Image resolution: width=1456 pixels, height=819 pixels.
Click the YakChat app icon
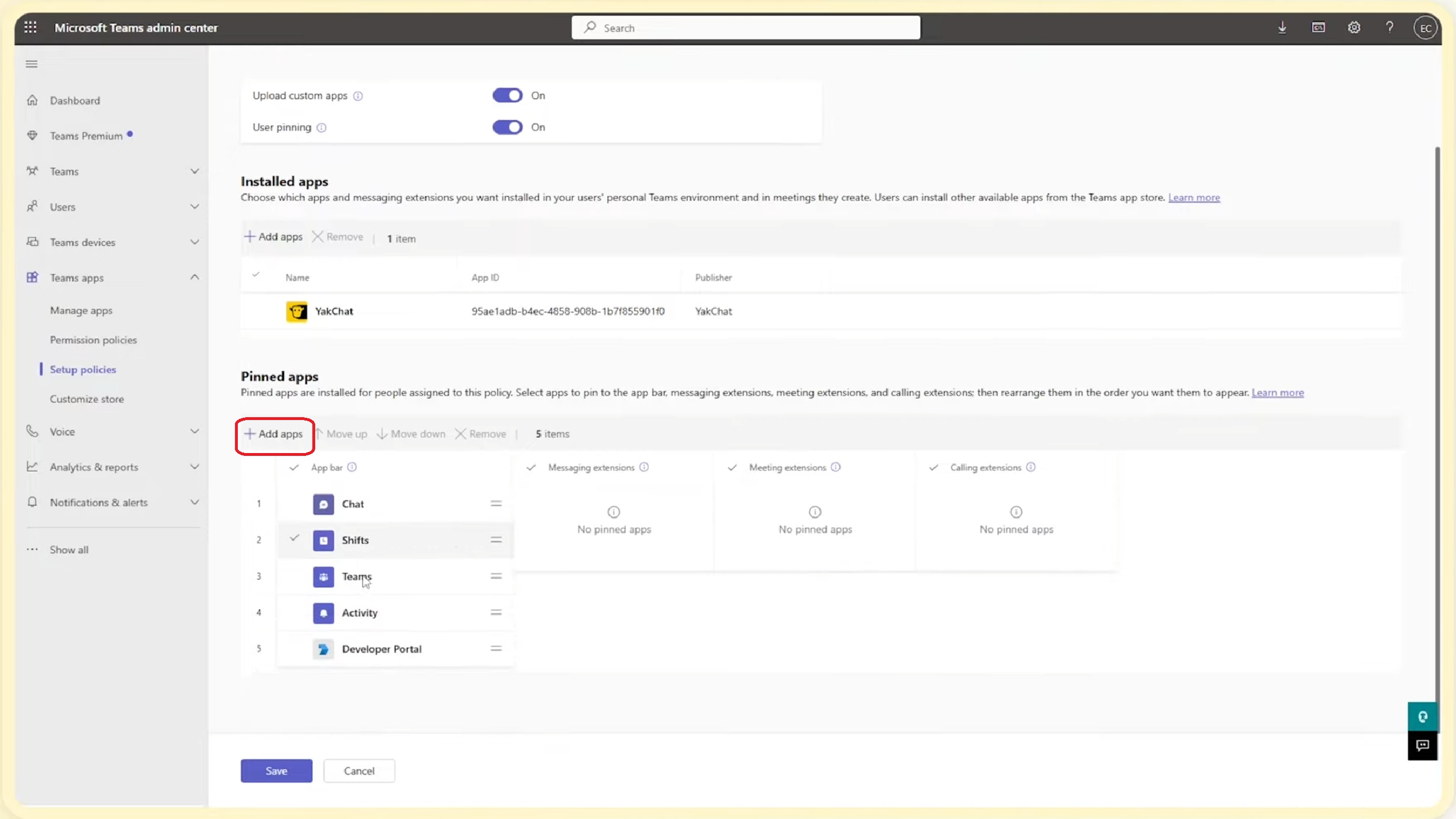click(296, 311)
